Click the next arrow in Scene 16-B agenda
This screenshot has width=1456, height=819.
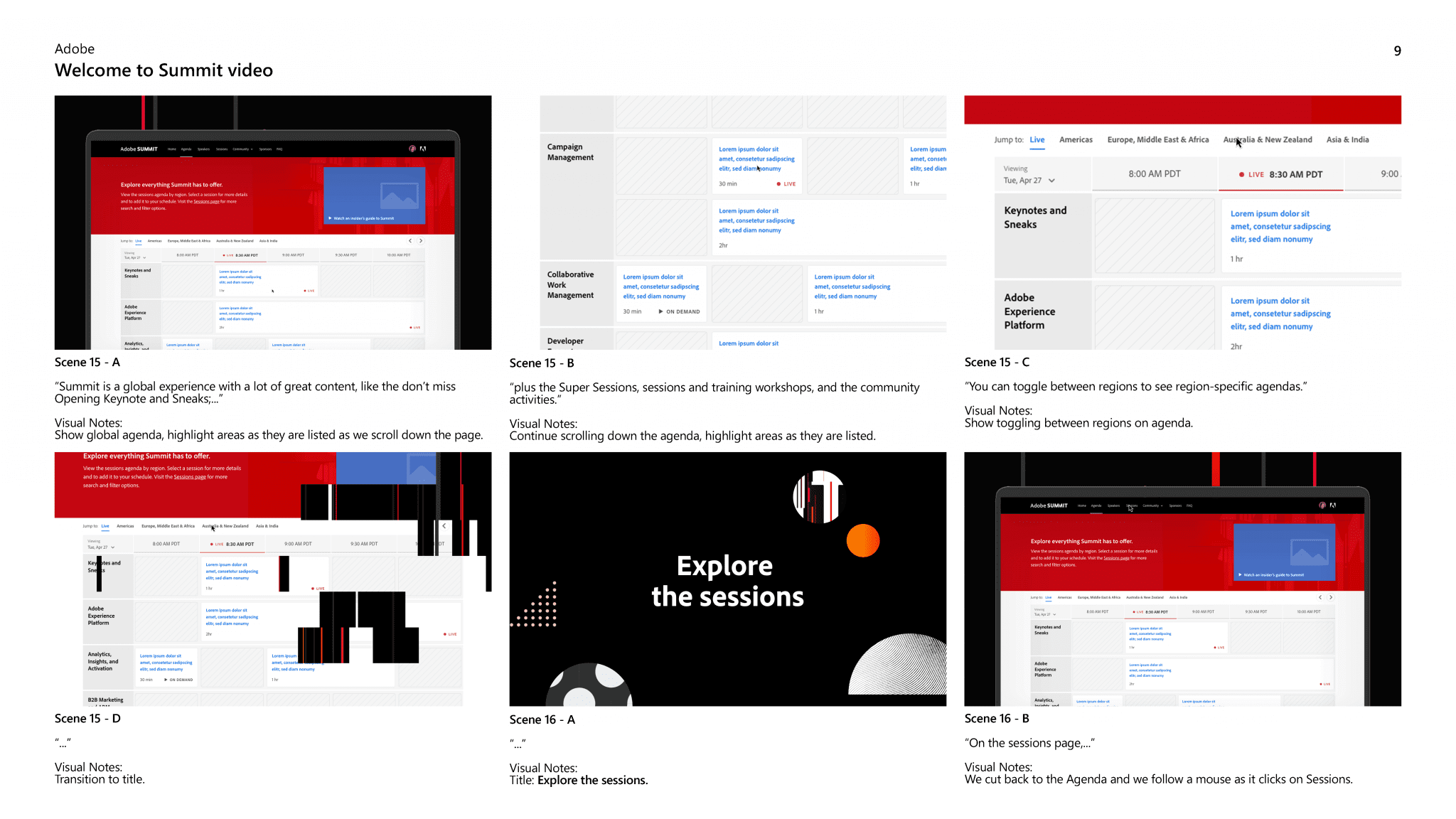coord(1330,597)
